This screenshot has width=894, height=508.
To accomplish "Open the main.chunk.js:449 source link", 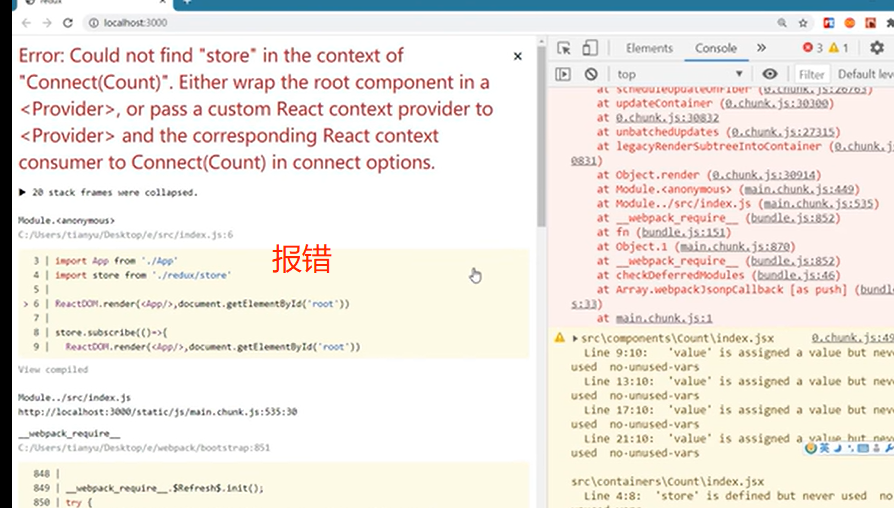I will pyautogui.click(x=799, y=189).
